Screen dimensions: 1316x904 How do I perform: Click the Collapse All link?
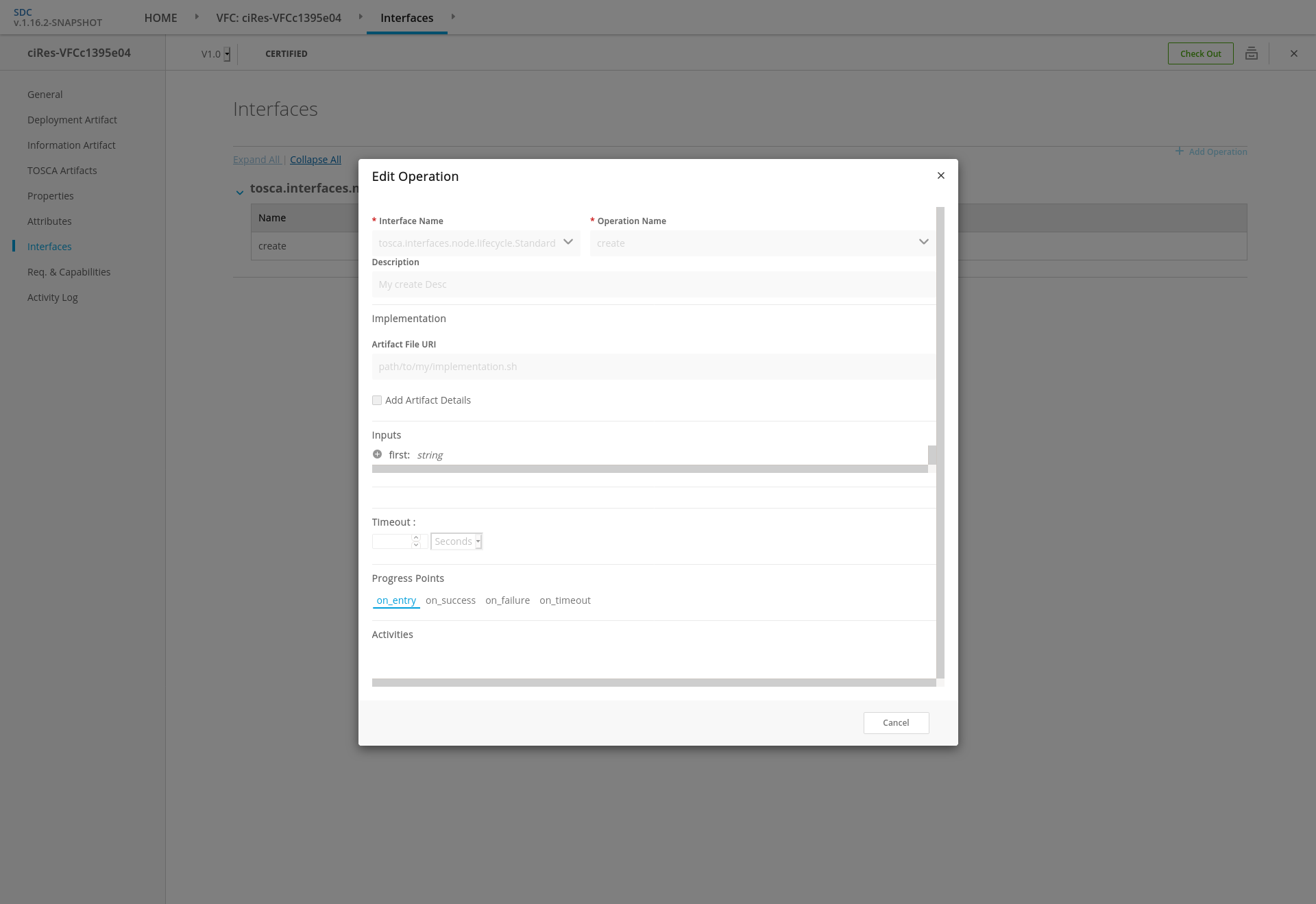[x=315, y=160]
